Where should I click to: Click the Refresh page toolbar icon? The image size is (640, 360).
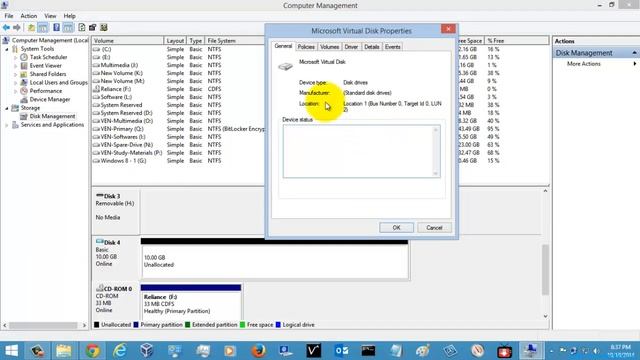pos(82,27)
